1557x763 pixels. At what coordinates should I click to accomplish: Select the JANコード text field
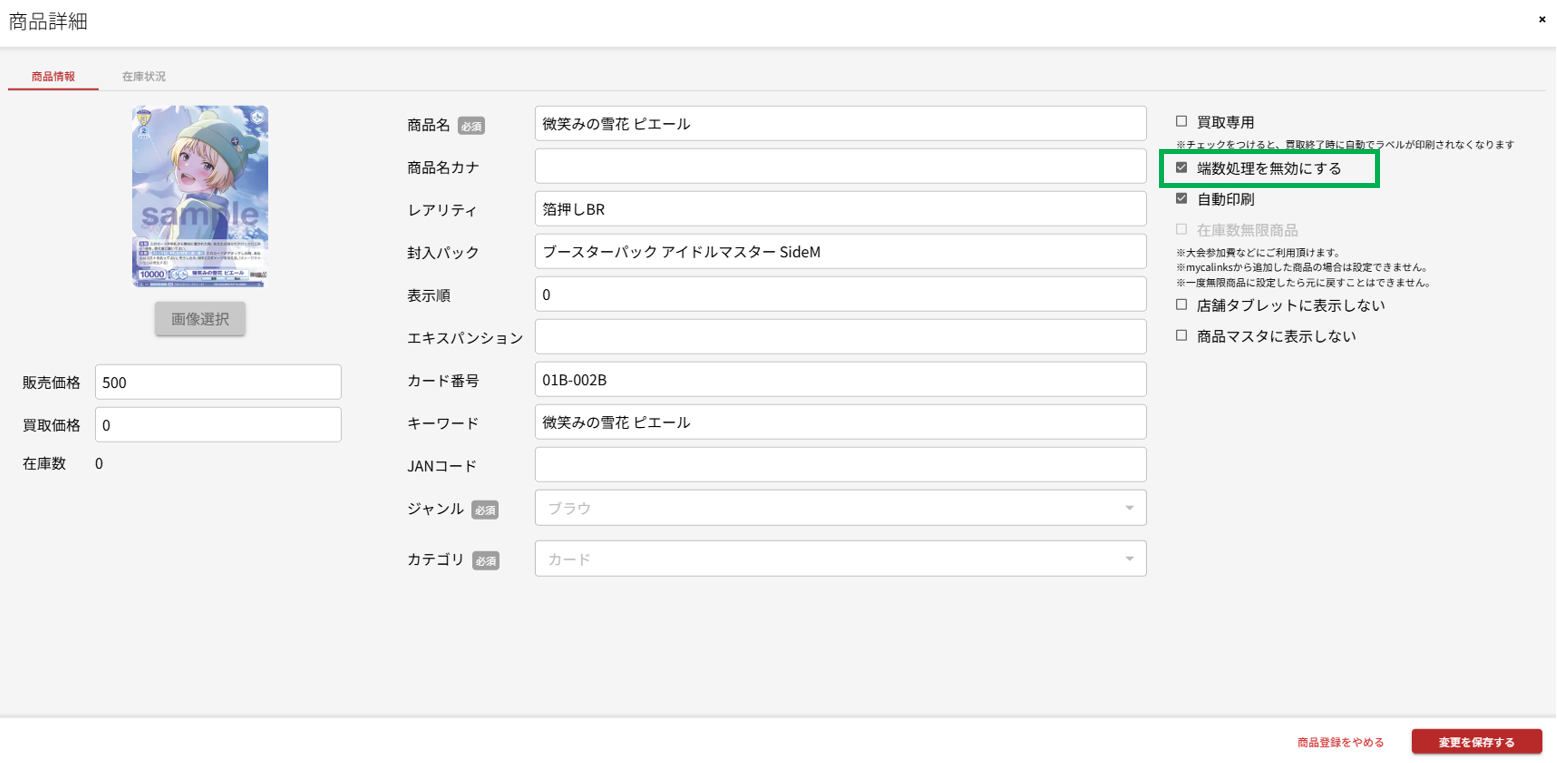(x=840, y=465)
